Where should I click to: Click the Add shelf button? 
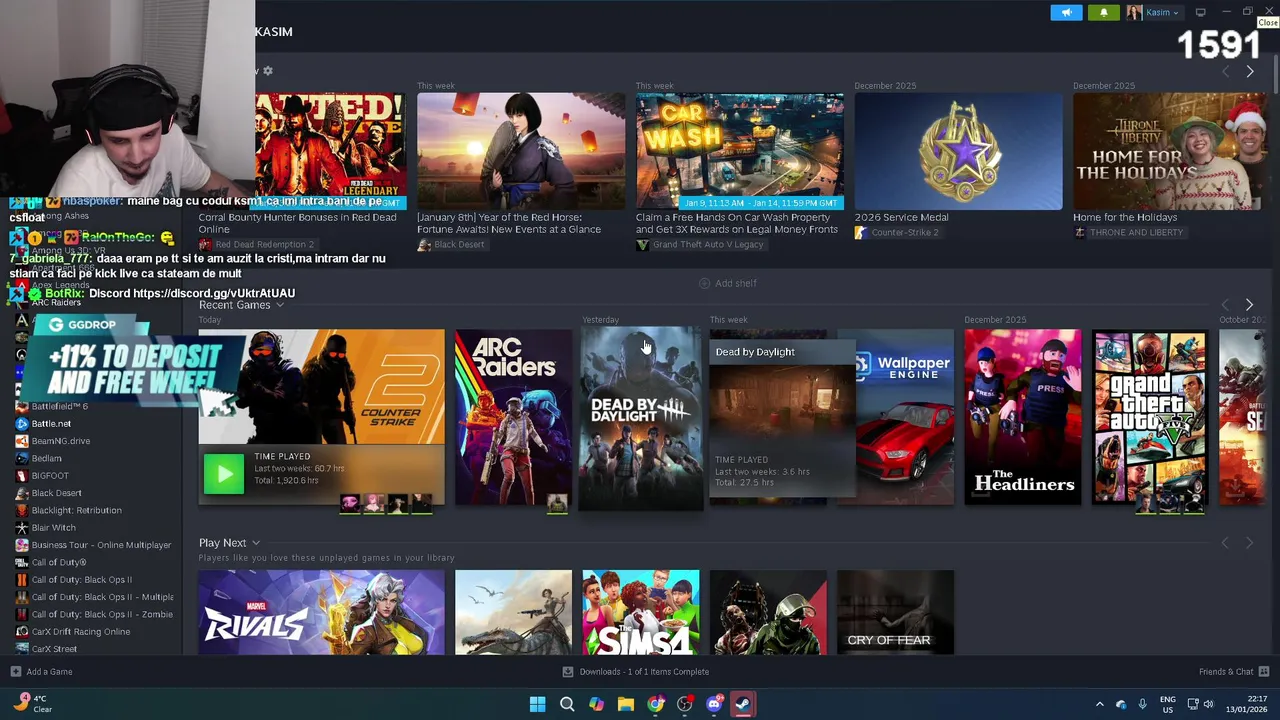[x=727, y=283]
